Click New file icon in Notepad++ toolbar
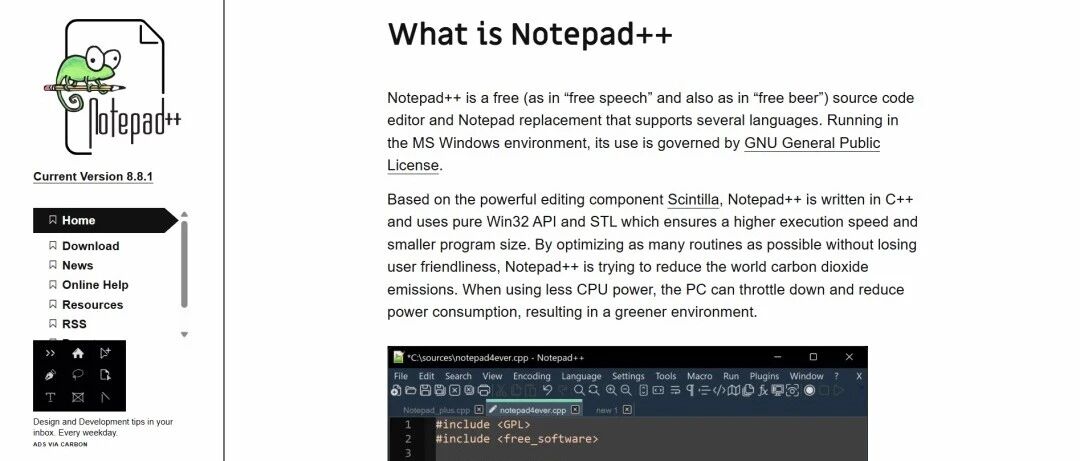This screenshot has width=1080, height=461. (395, 390)
